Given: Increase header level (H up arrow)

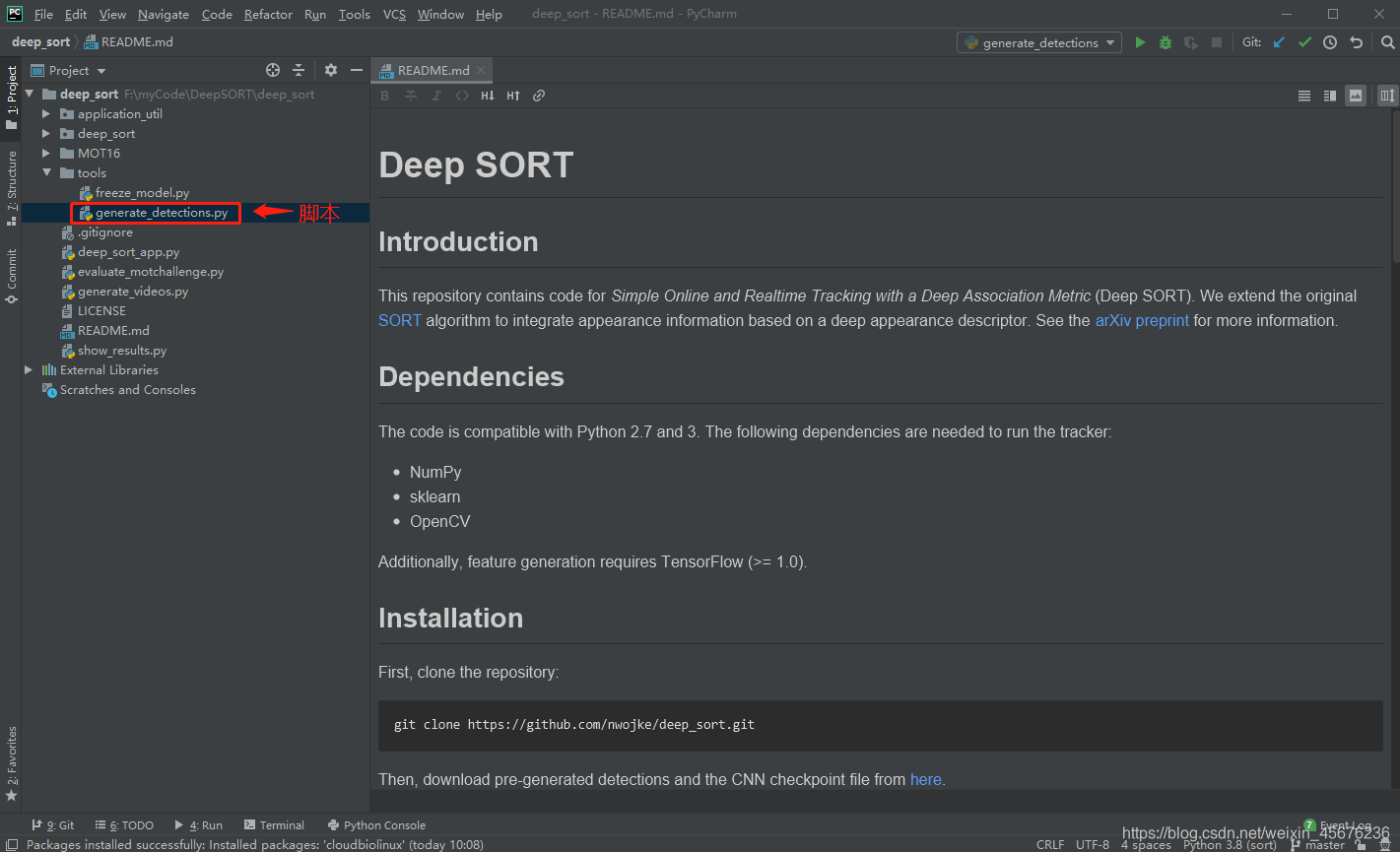Looking at the screenshot, I should pos(513,96).
